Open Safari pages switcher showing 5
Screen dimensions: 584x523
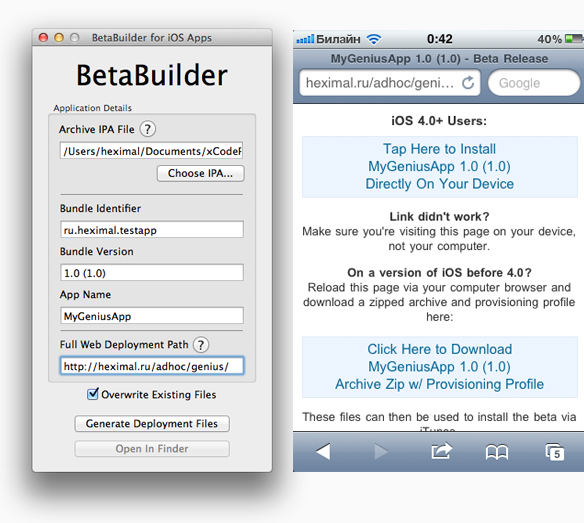(555, 451)
